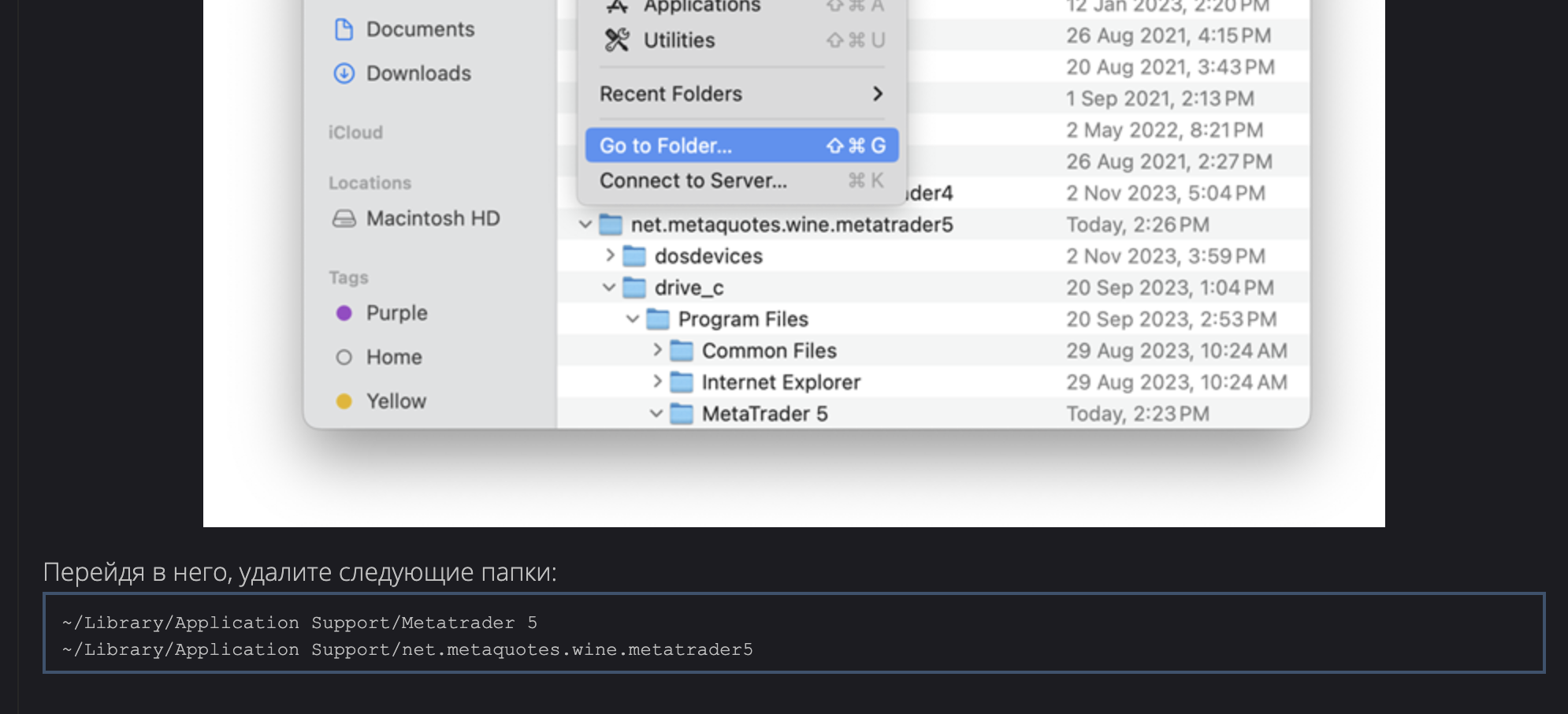Collapse the net.metaquotes.wine.metatrader5 folder
The height and width of the screenshot is (714, 1568).
585,225
